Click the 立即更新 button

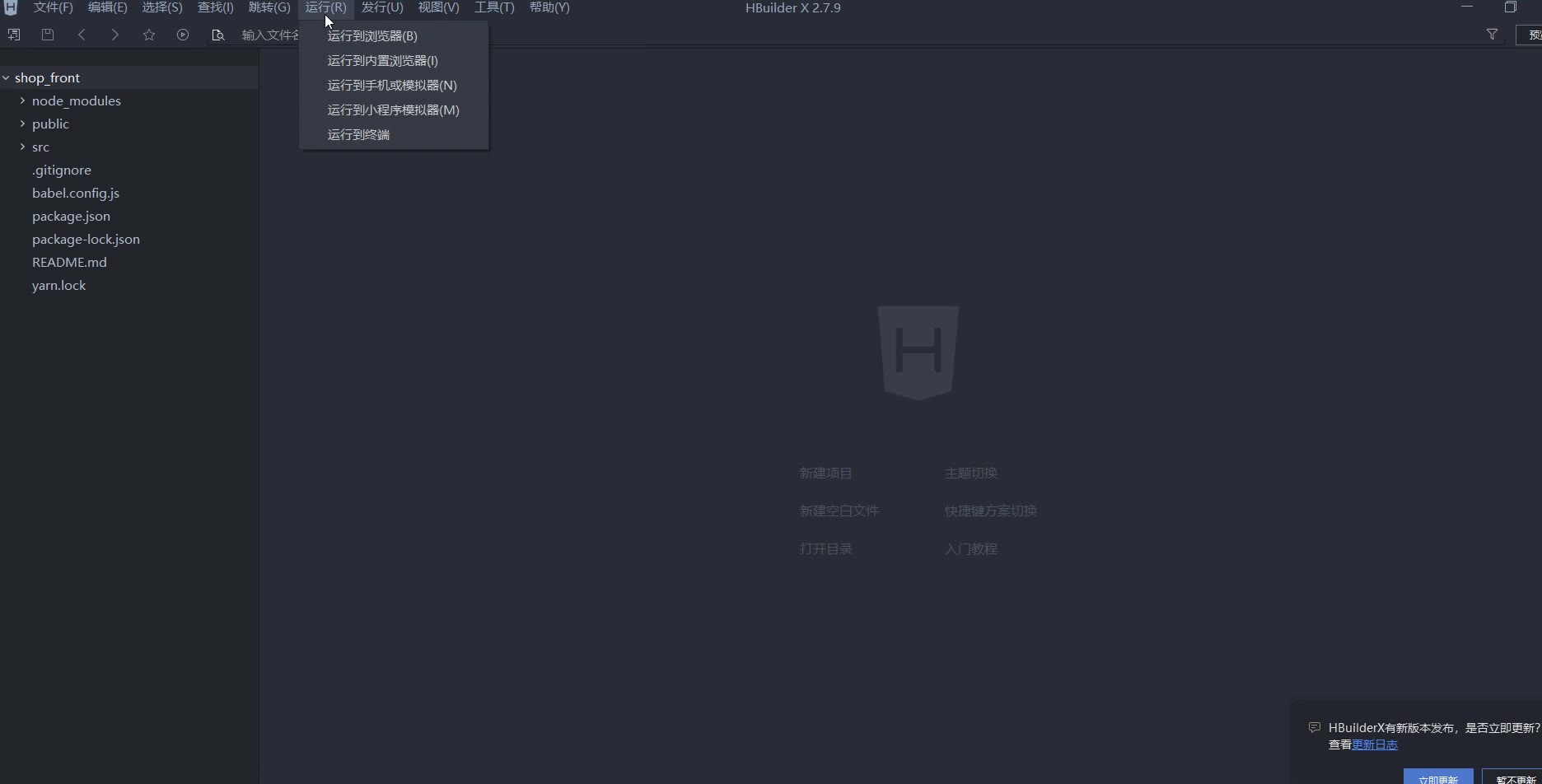tap(1438, 777)
